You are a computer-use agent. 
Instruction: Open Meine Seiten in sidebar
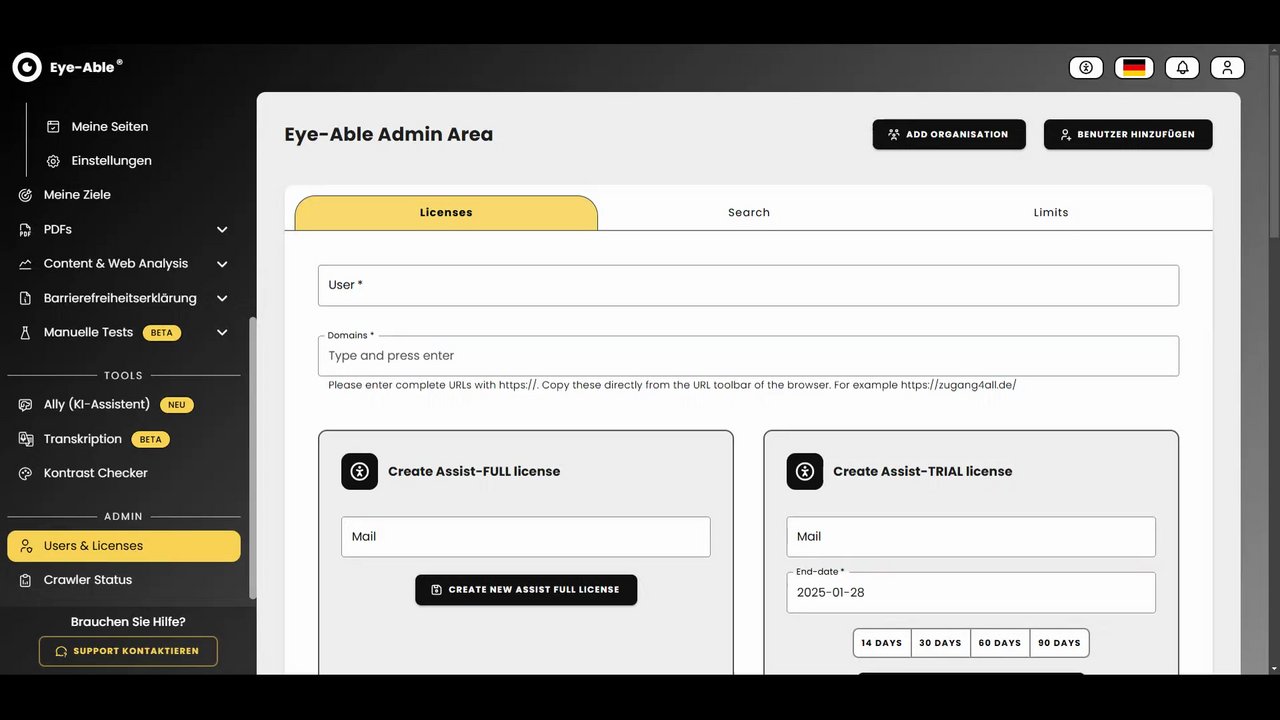pyautogui.click(x=110, y=127)
